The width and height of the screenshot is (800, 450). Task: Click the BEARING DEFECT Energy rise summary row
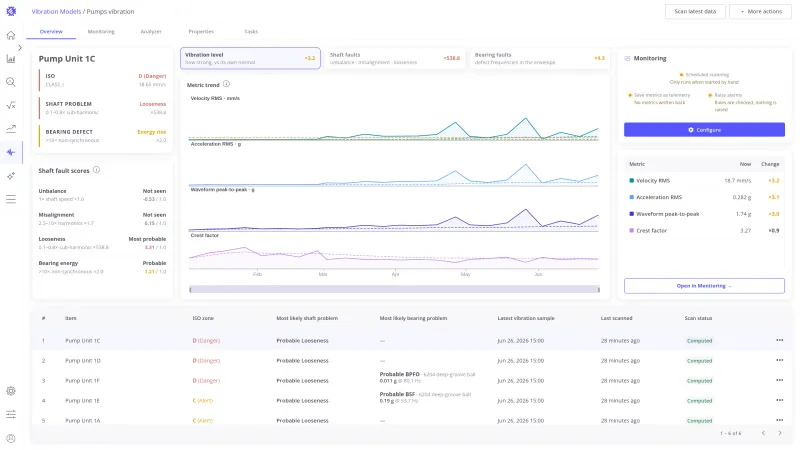(x=103, y=136)
